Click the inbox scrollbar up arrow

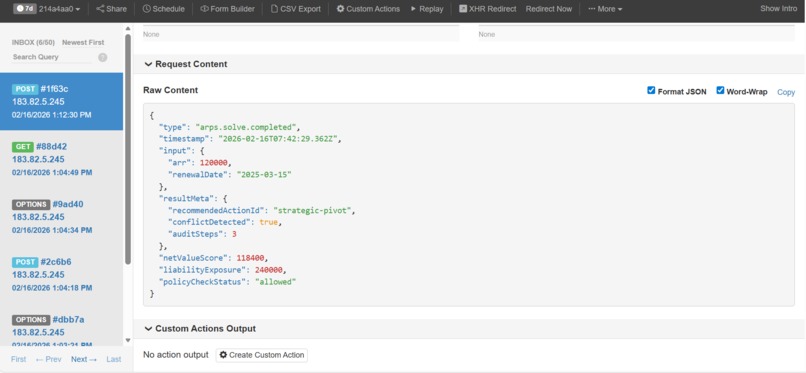click(128, 28)
